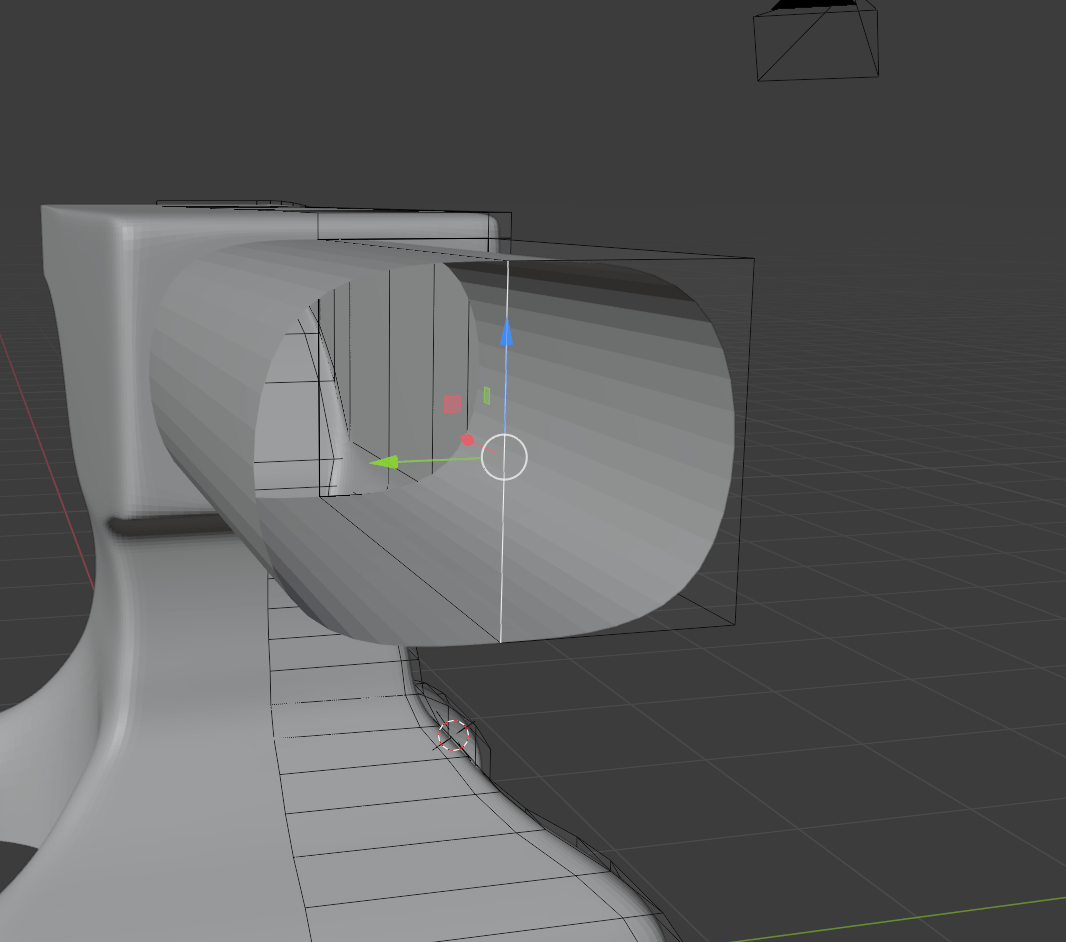Click the dashed 3D cursor marker below the cube
Image resolution: width=1066 pixels, height=942 pixels.
(453, 735)
